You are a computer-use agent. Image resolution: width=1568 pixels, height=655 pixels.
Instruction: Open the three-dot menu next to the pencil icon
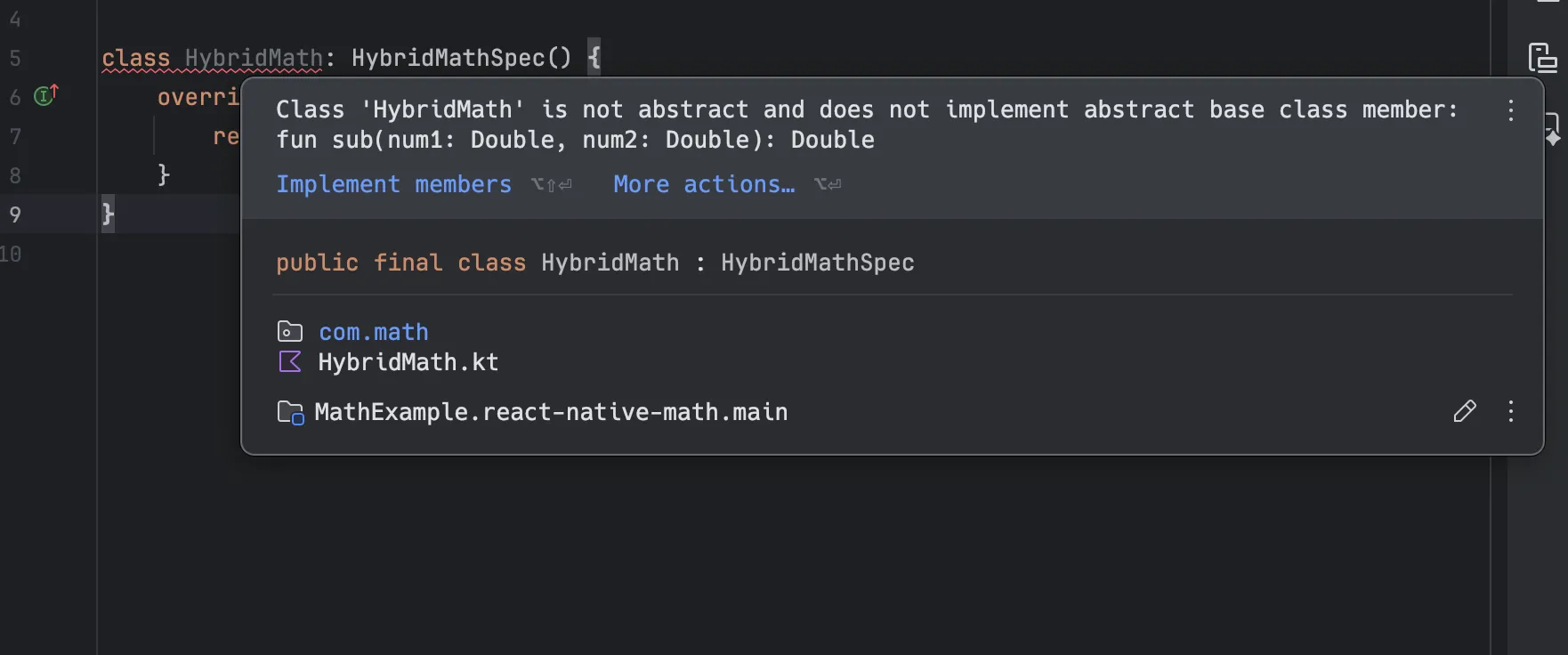1510,411
